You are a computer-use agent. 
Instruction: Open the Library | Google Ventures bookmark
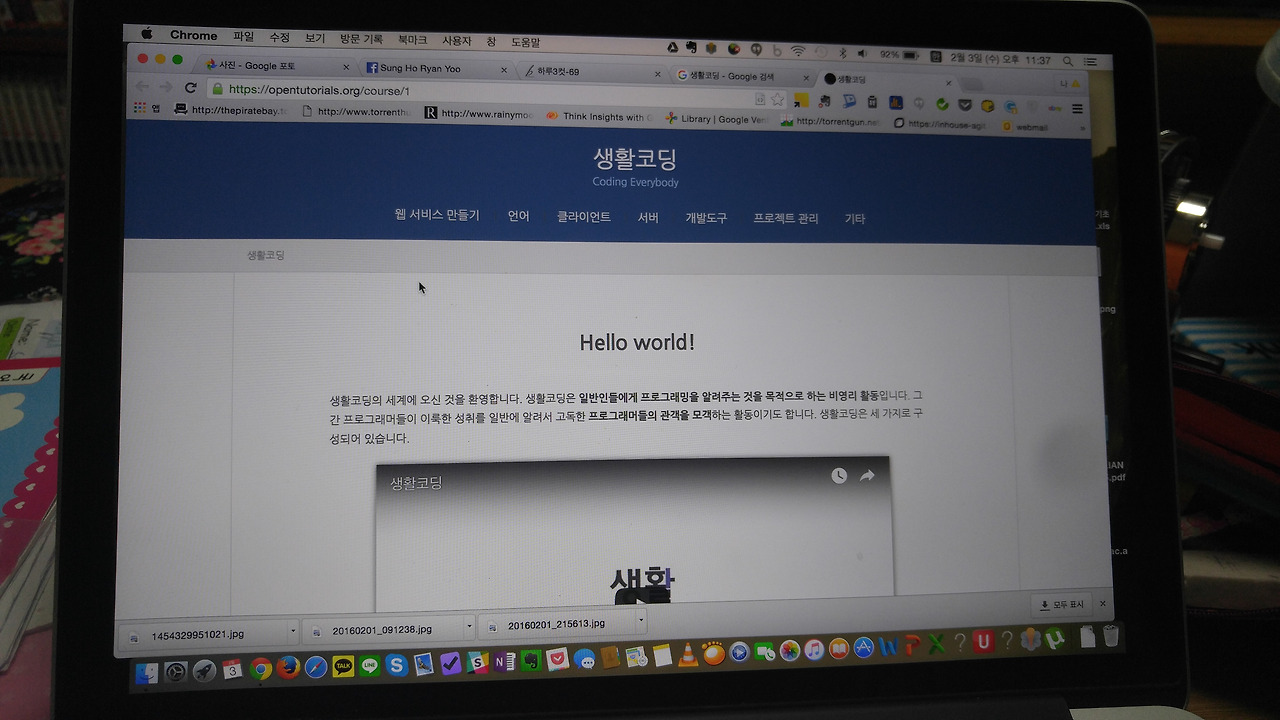click(718, 119)
